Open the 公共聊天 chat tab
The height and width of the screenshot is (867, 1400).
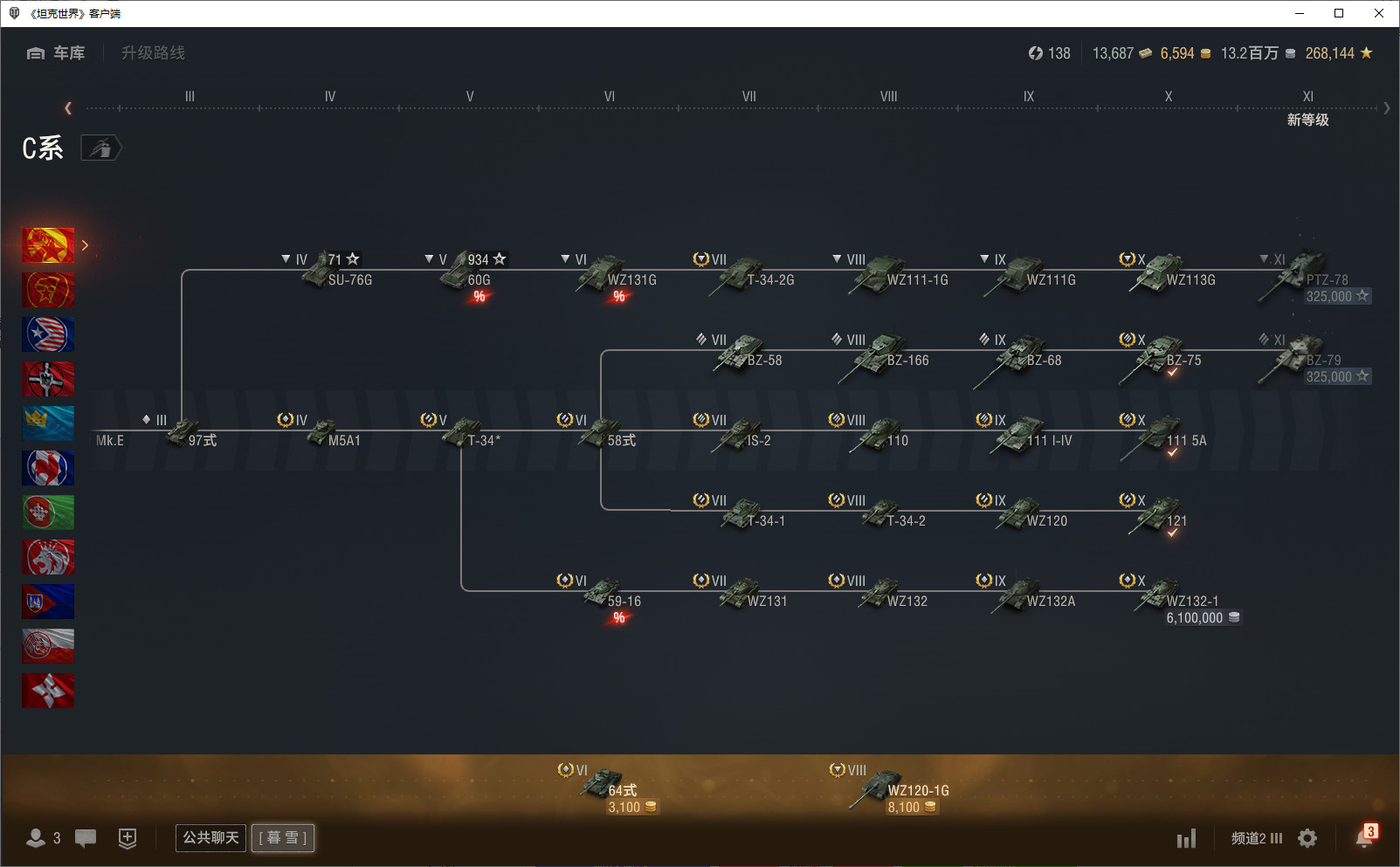210,838
